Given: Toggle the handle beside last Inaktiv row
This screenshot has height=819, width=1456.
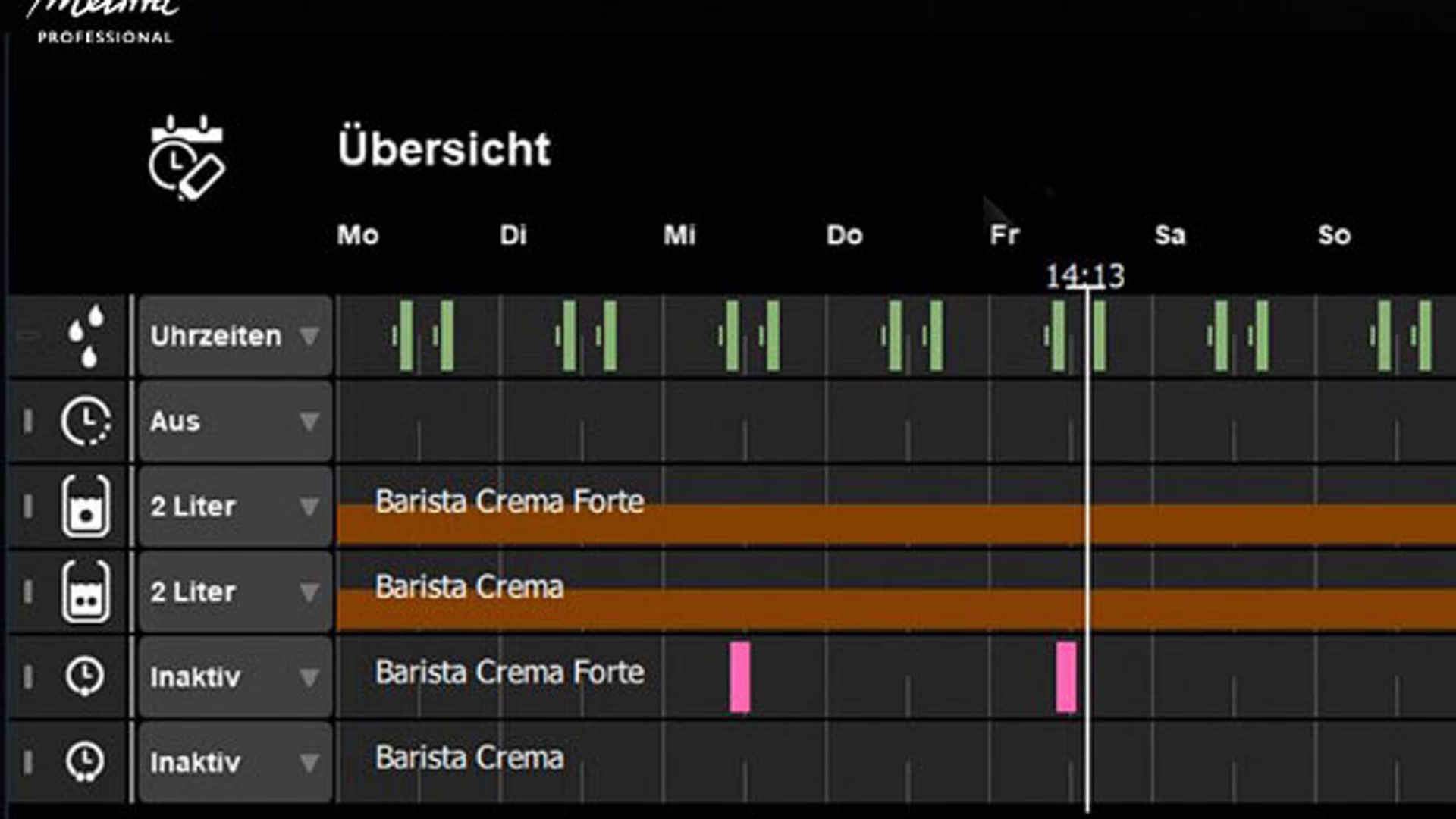Looking at the screenshot, I should (x=28, y=761).
